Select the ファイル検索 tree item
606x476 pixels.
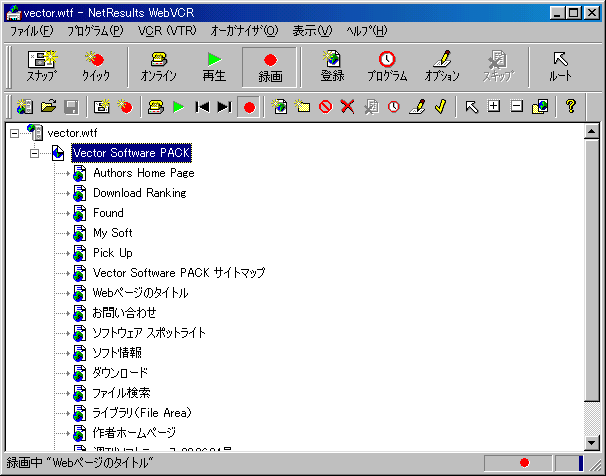tap(121, 393)
